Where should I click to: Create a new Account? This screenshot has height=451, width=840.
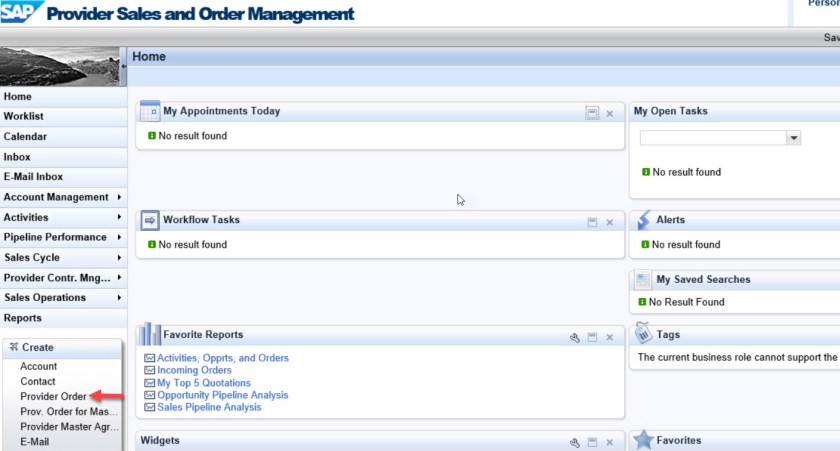(39, 366)
